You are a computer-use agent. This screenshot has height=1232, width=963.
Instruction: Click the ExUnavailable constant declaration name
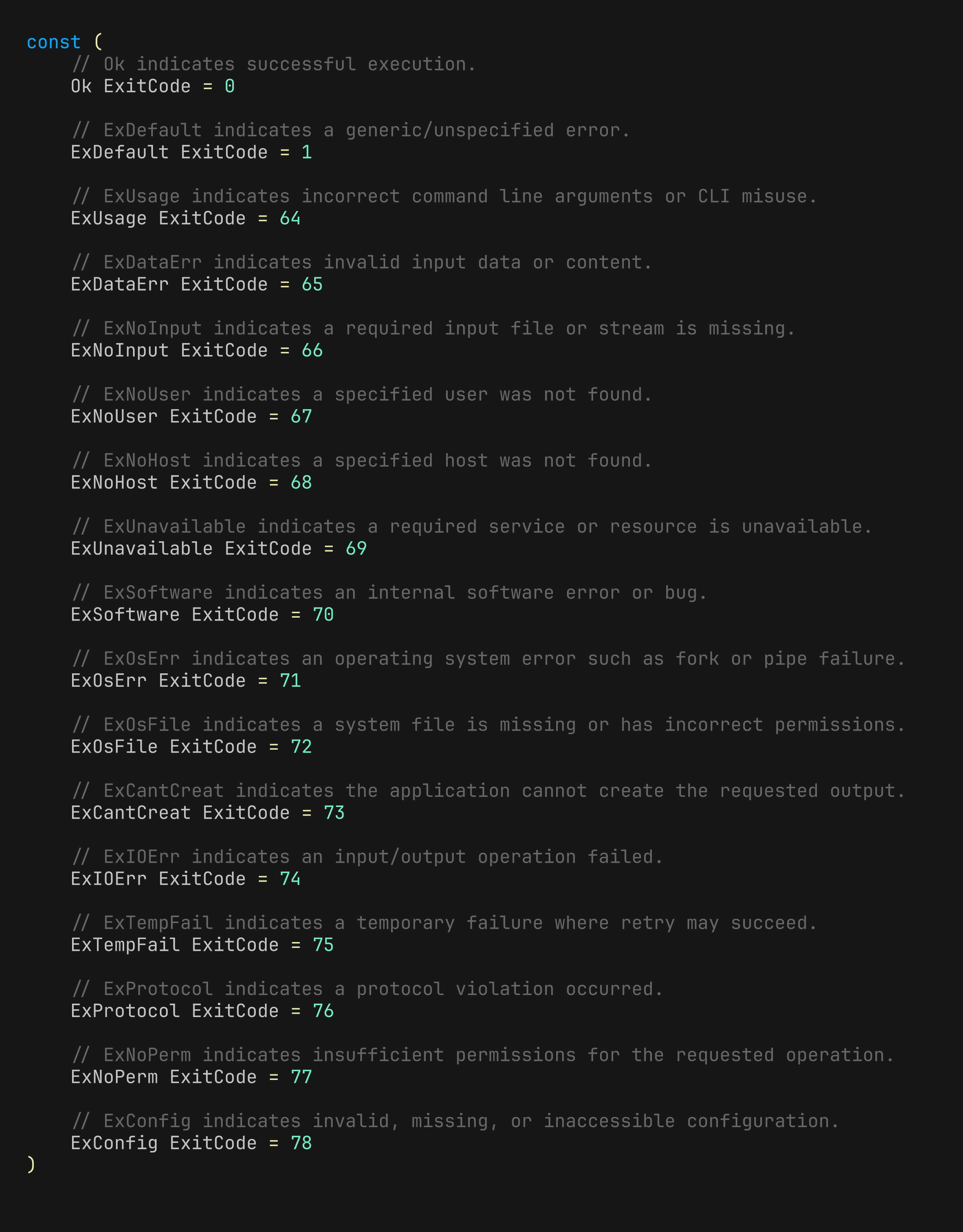[142, 548]
